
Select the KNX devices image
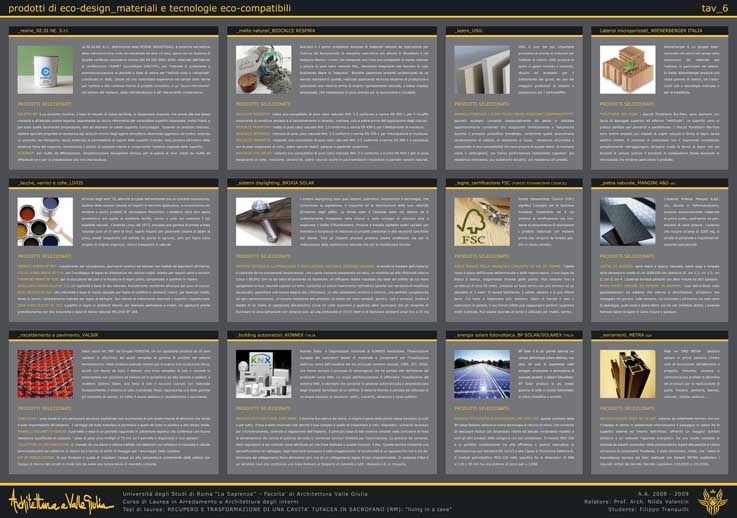click(x=264, y=374)
